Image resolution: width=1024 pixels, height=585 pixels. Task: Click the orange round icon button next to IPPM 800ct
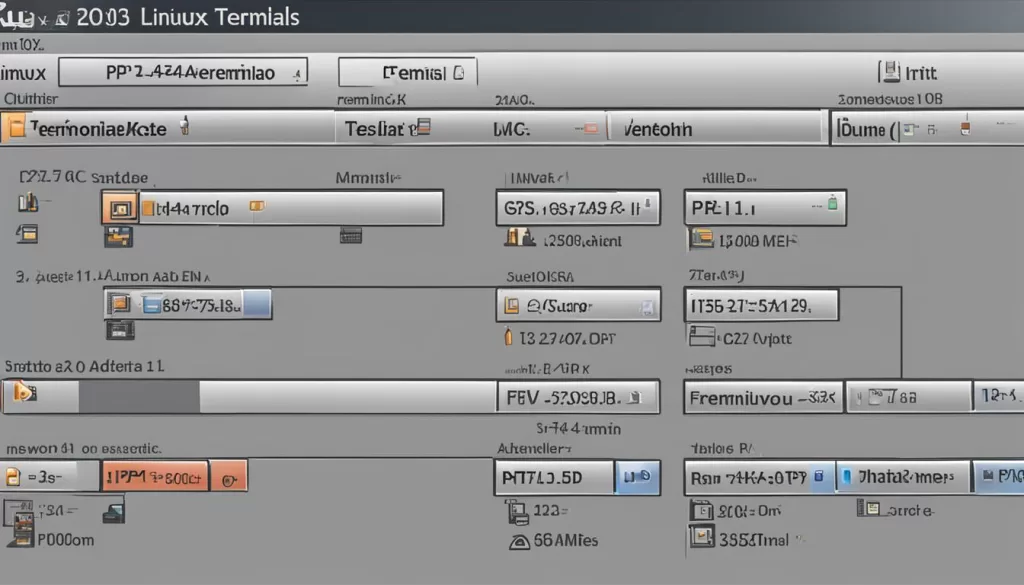229,477
